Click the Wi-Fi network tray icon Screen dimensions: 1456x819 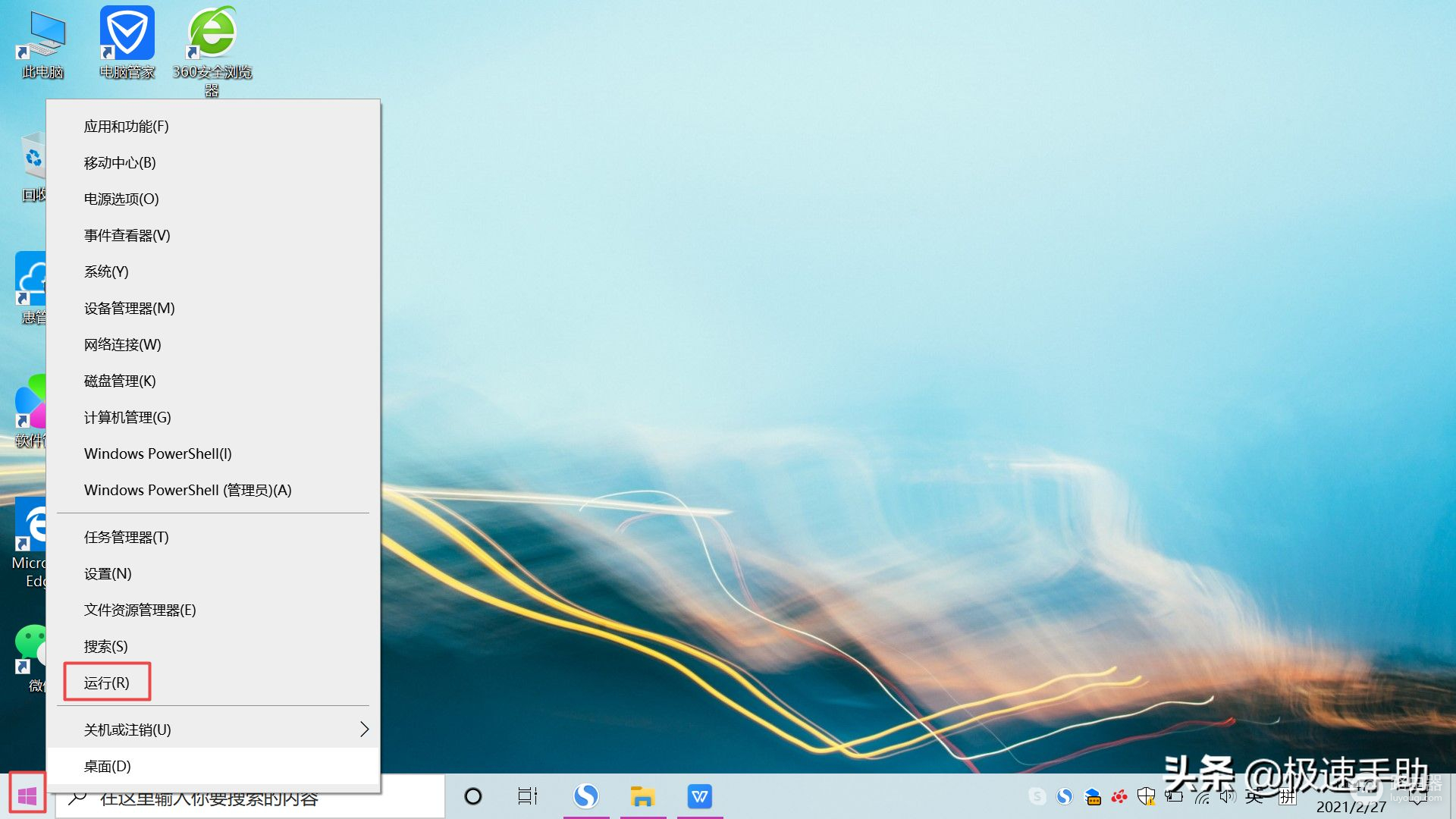point(1201,795)
